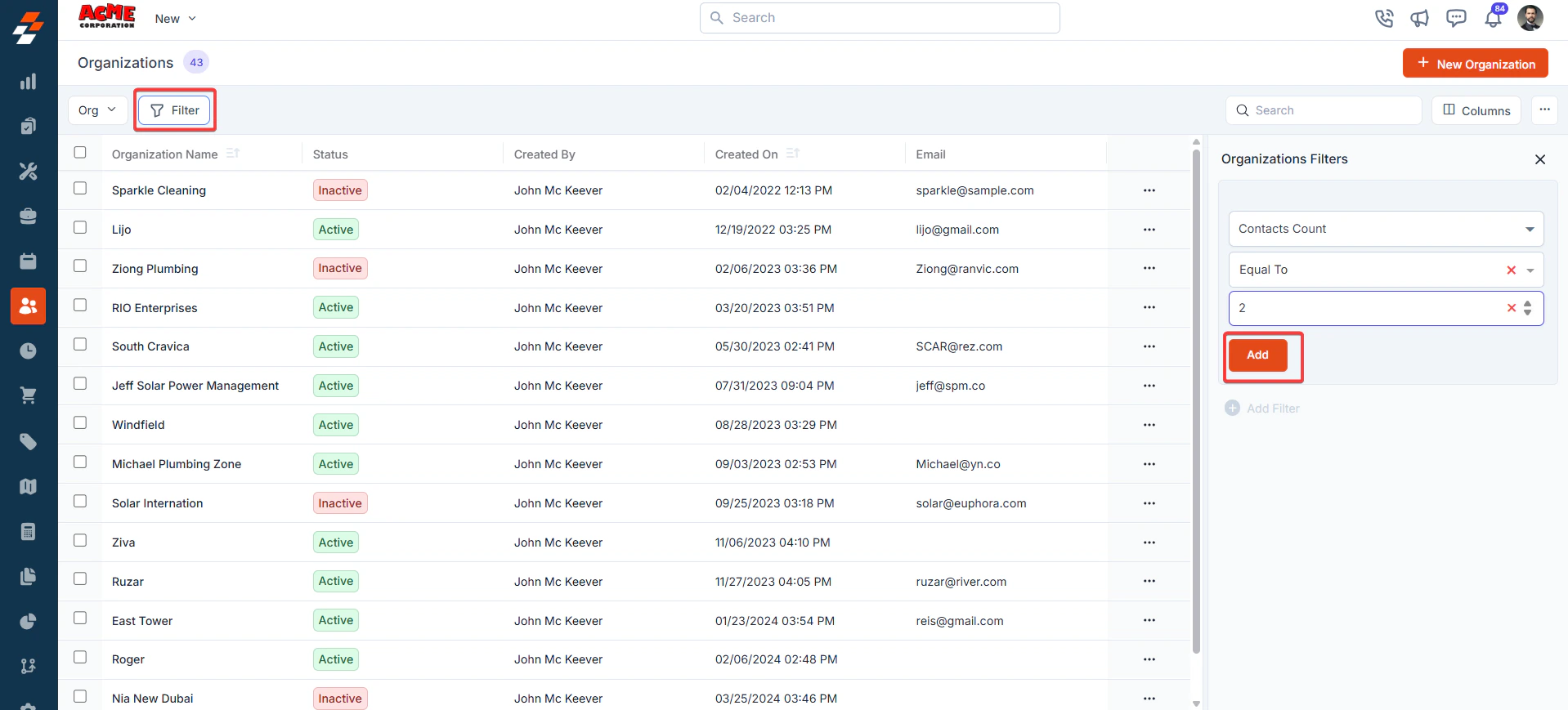This screenshot has height=710, width=1568.
Task: Click the global Search field at top
Action: pyautogui.click(x=880, y=18)
